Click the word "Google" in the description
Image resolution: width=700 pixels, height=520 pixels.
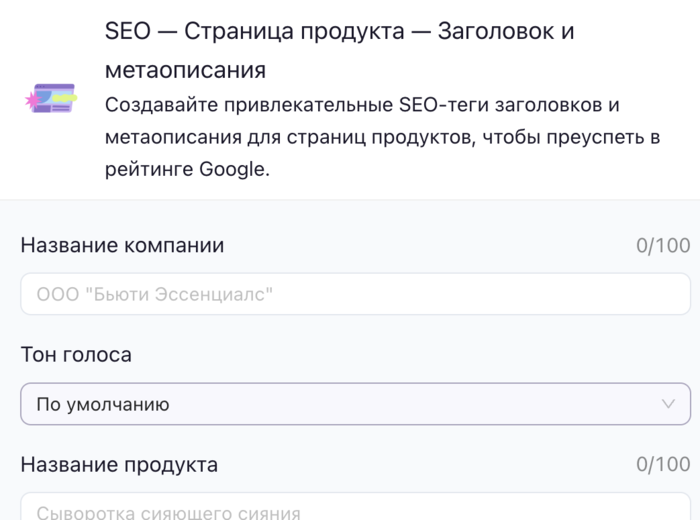pos(232,169)
